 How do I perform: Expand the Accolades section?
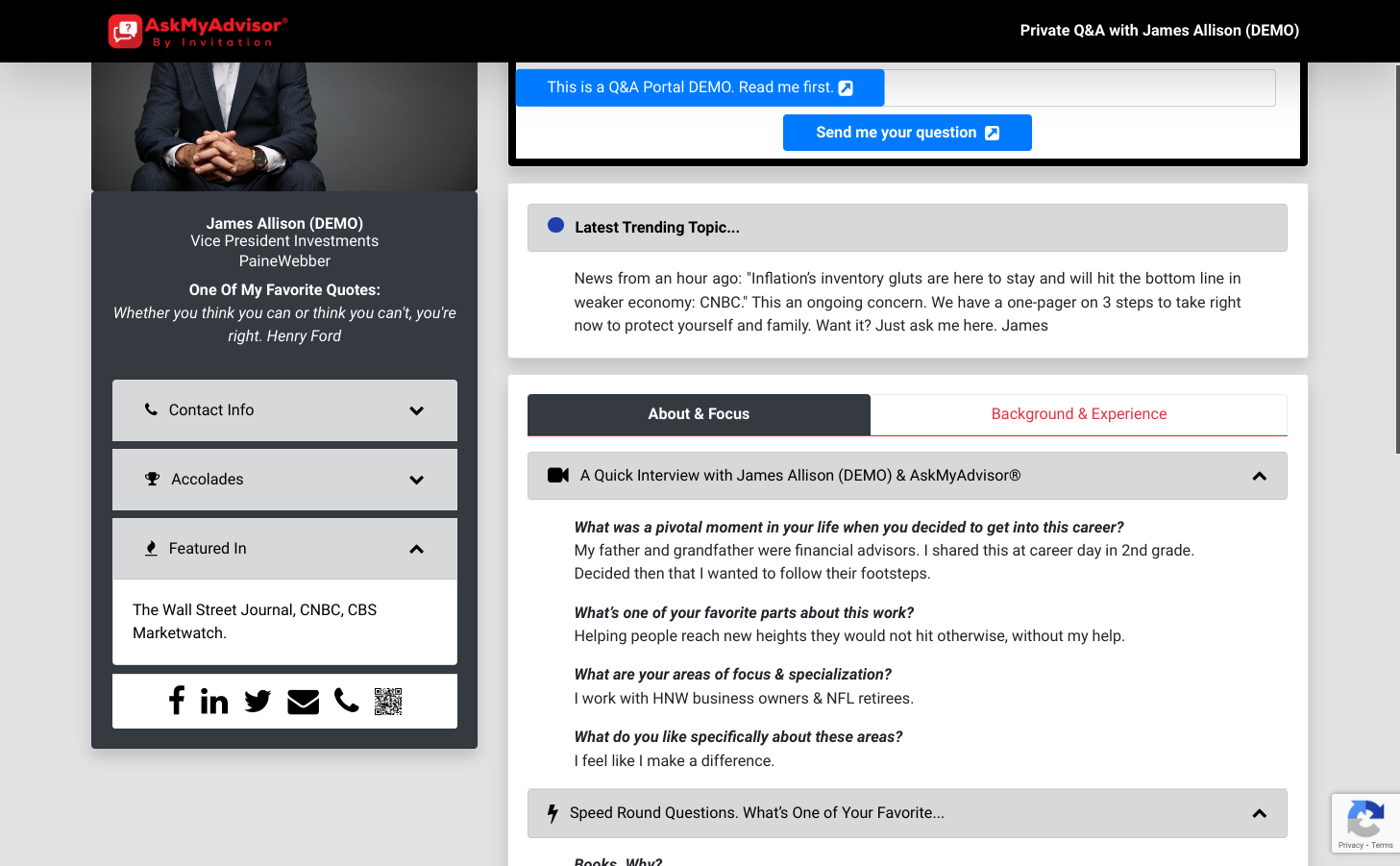pos(284,480)
